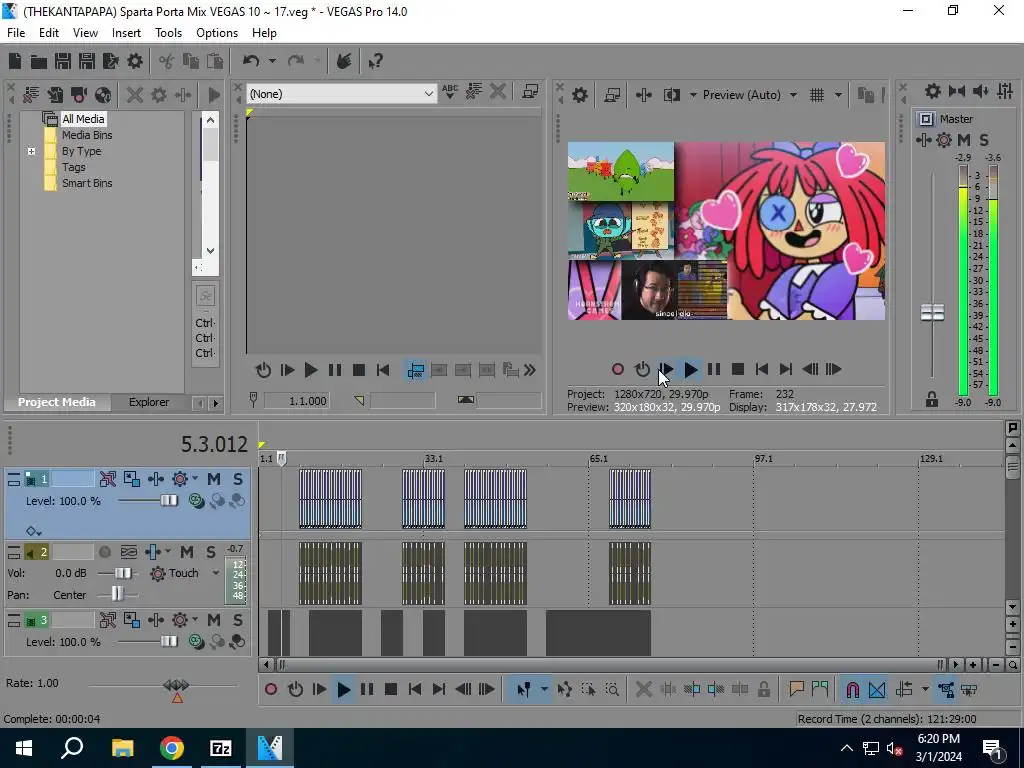Open Master bus settings gear icon
Viewport: 1024px width, 768px height.
tap(933, 91)
